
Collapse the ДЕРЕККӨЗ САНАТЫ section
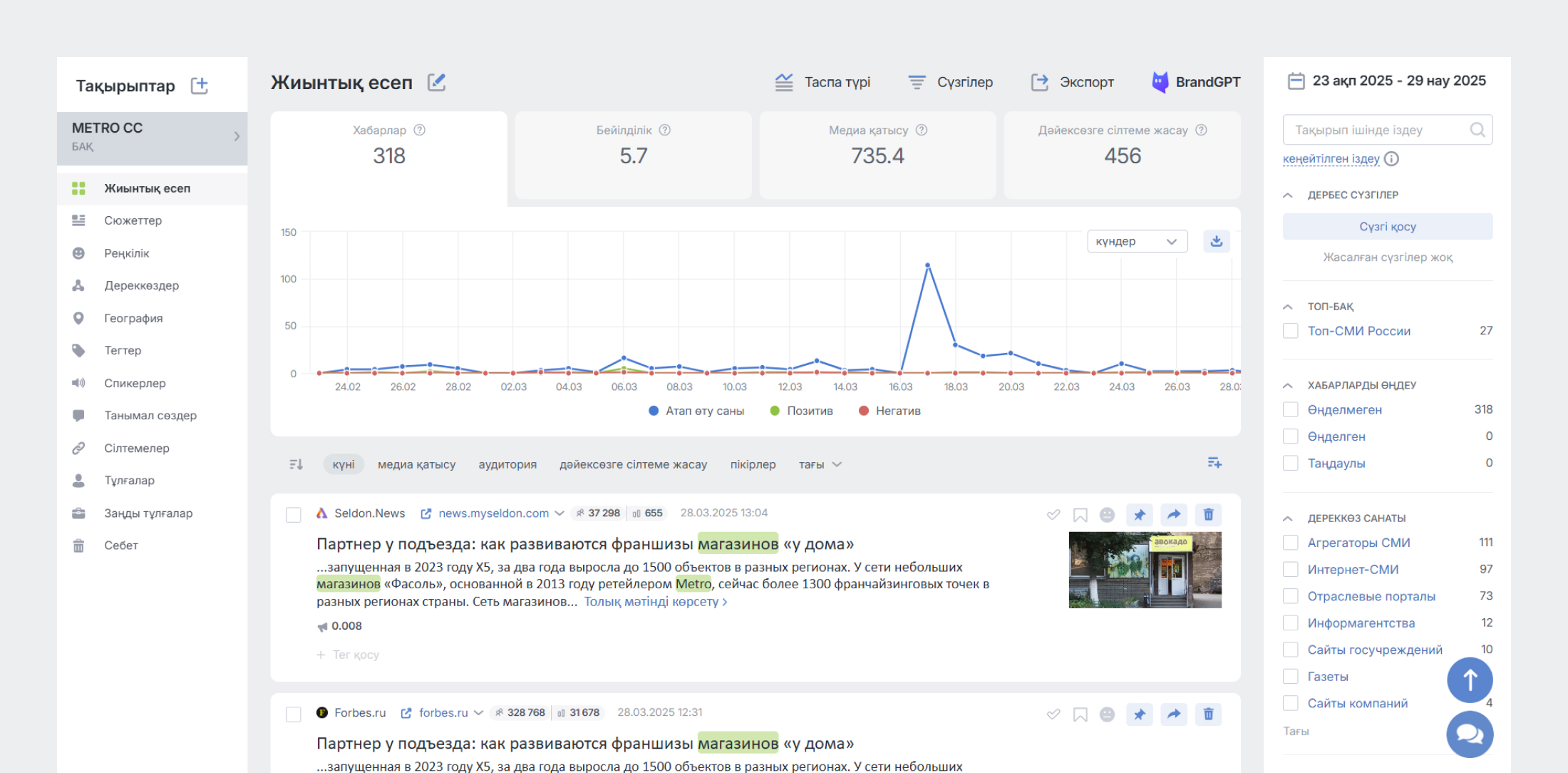pos(1287,518)
